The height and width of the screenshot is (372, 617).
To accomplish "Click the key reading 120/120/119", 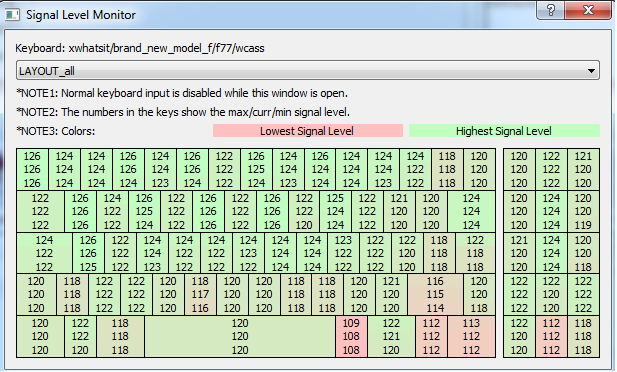I will coord(583,211).
